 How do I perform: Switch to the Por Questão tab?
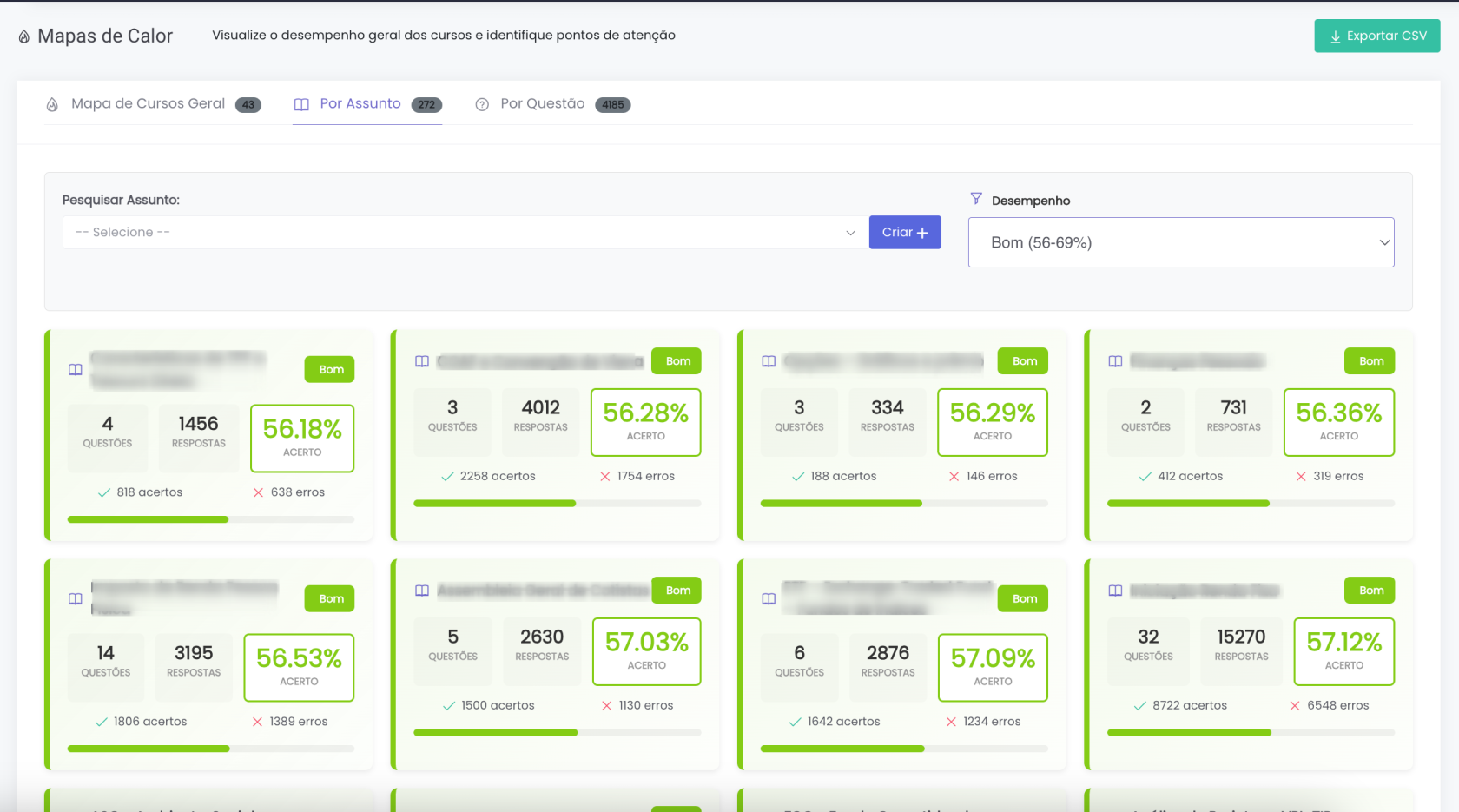[x=542, y=104]
